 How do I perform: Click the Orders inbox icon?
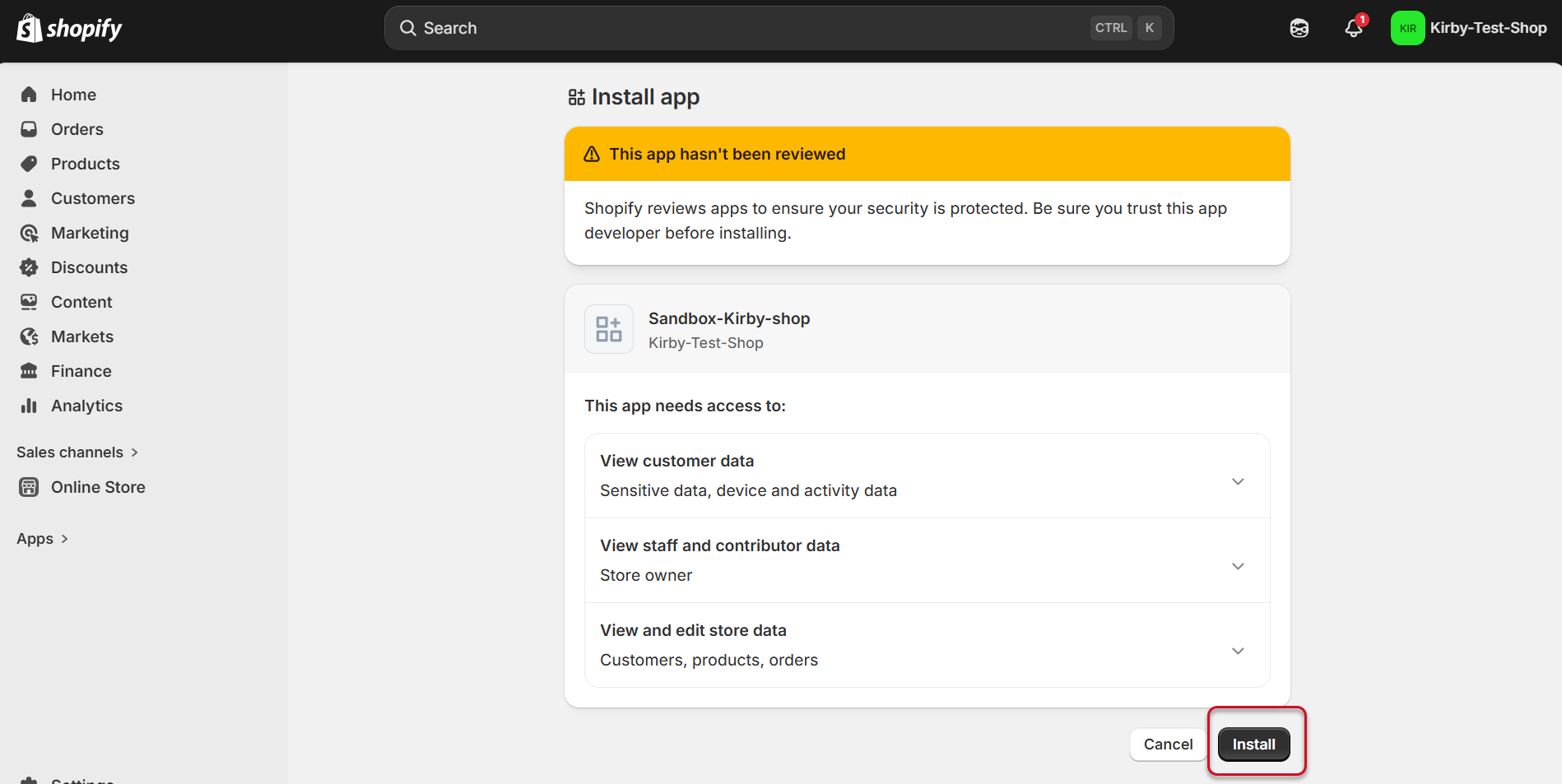(29, 129)
